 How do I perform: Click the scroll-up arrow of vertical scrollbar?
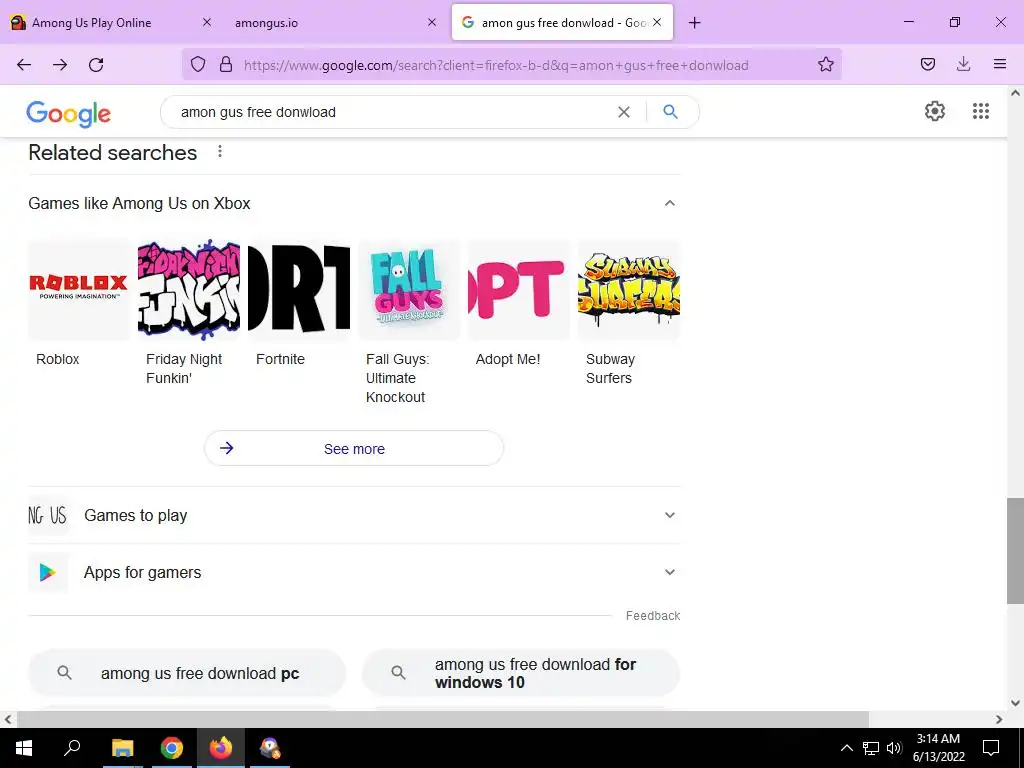point(1015,93)
